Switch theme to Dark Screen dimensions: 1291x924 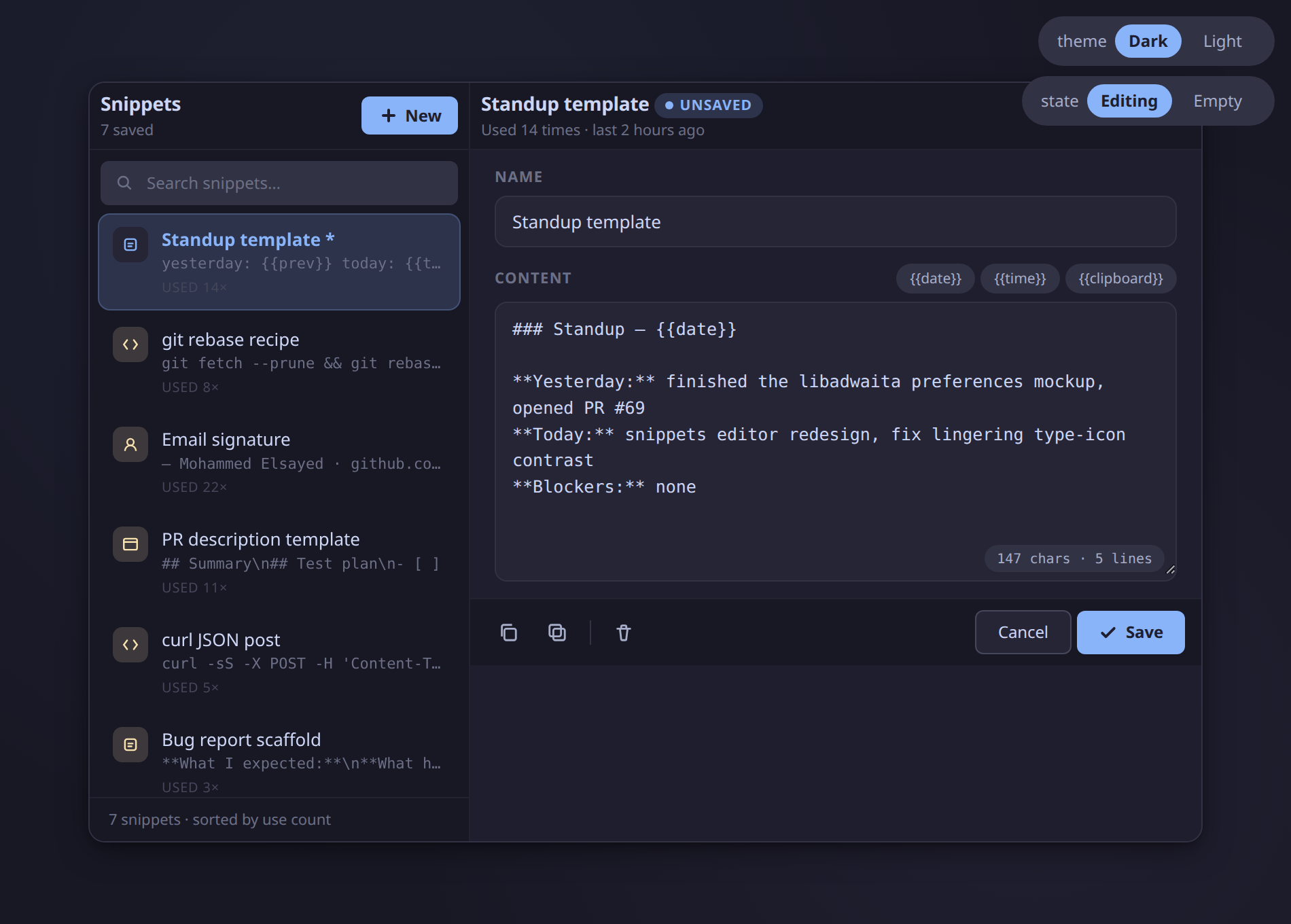point(1148,41)
